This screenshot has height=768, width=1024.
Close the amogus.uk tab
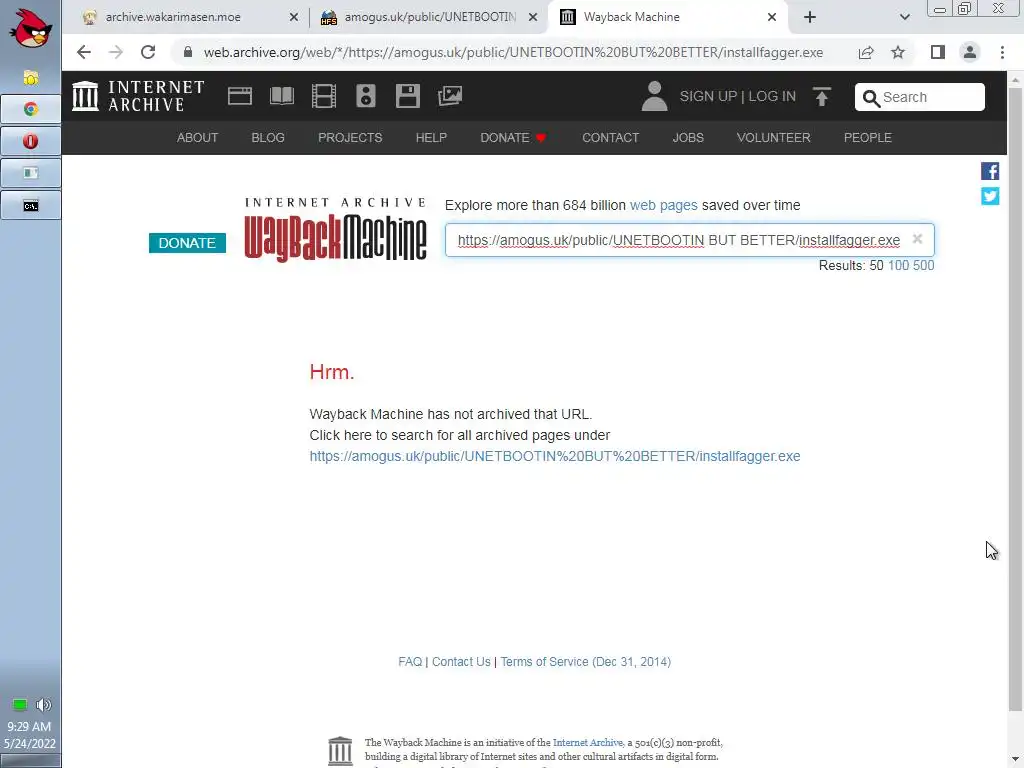pyautogui.click(x=533, y=17)
